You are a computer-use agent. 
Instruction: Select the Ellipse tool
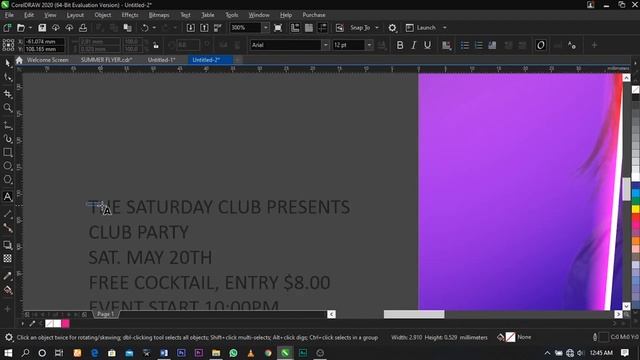pyautogui.click(x=7, y=166)
